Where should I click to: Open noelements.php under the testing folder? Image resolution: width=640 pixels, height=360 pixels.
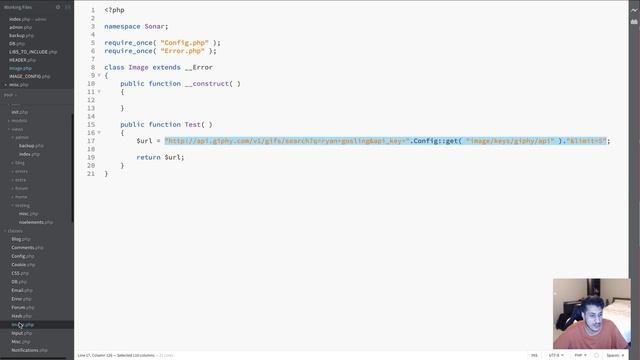(x=36, y=222)
